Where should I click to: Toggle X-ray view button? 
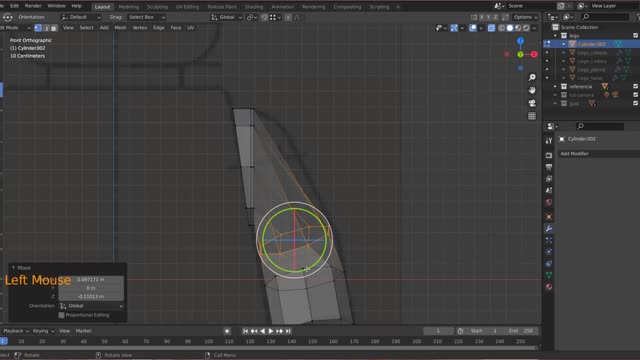point(491,28)
